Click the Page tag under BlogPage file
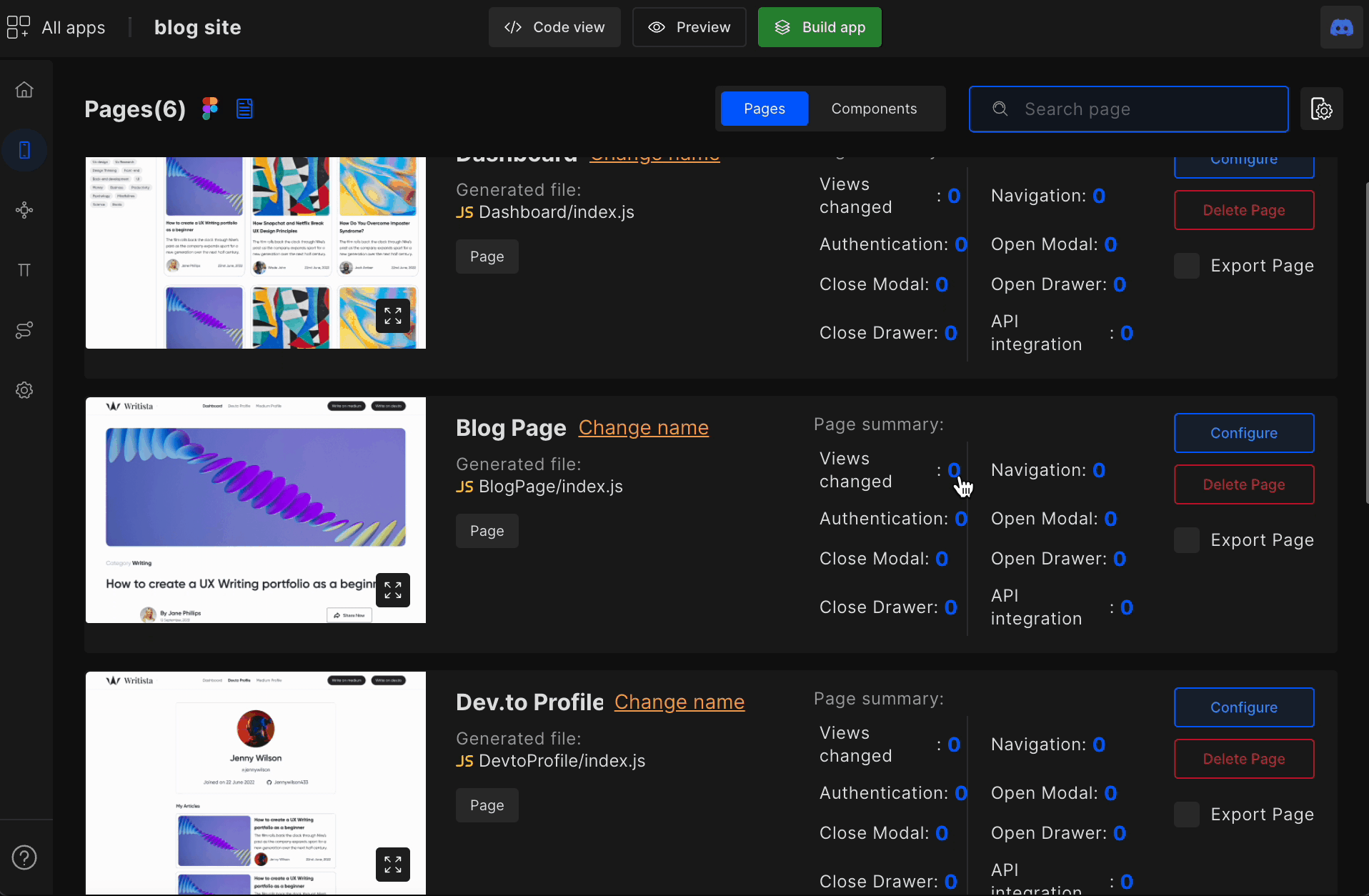1369x896 pixels. click(x=487, y=531)
